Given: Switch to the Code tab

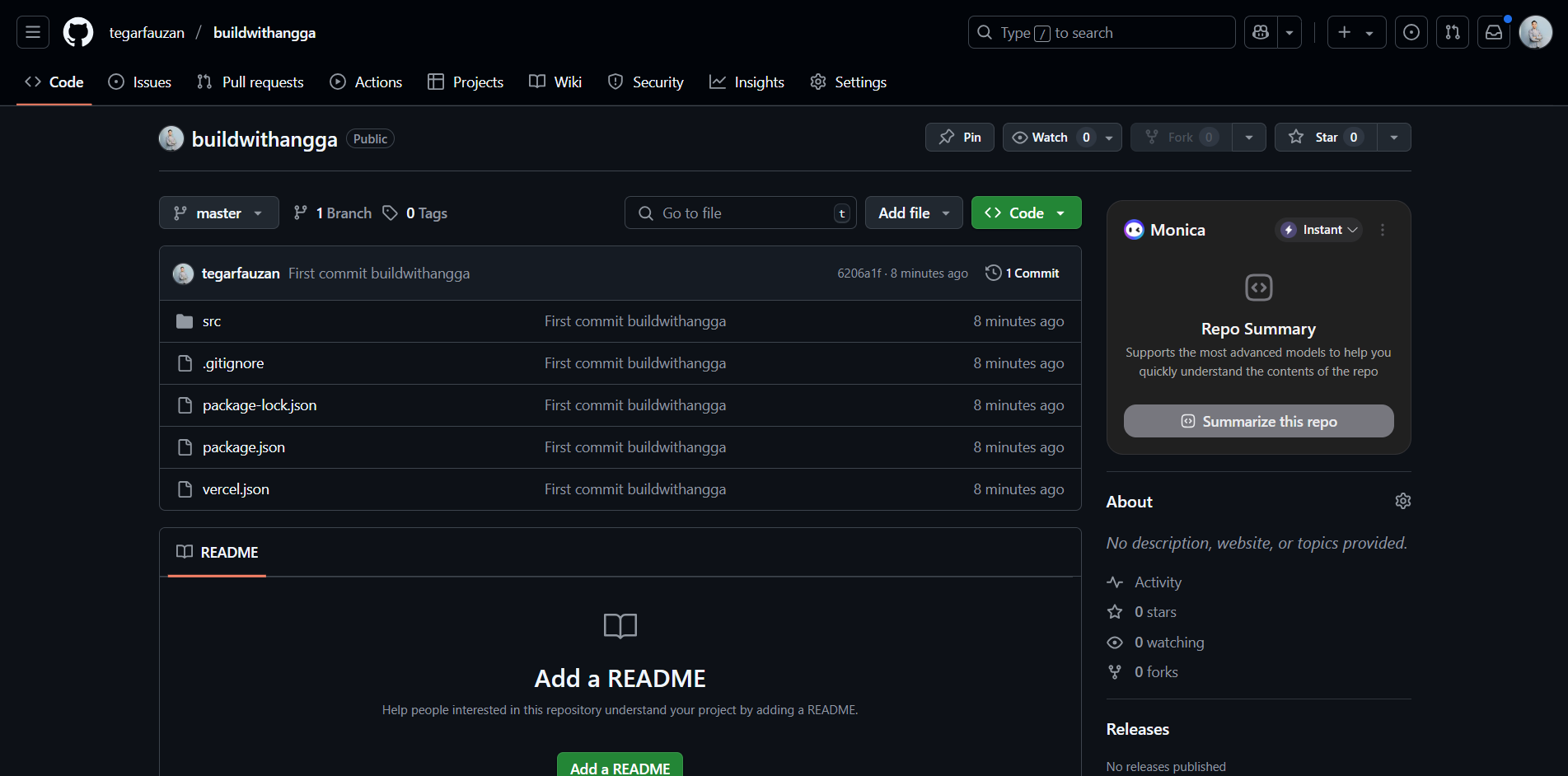Looking at the screenshot, I should pos(54,82).
